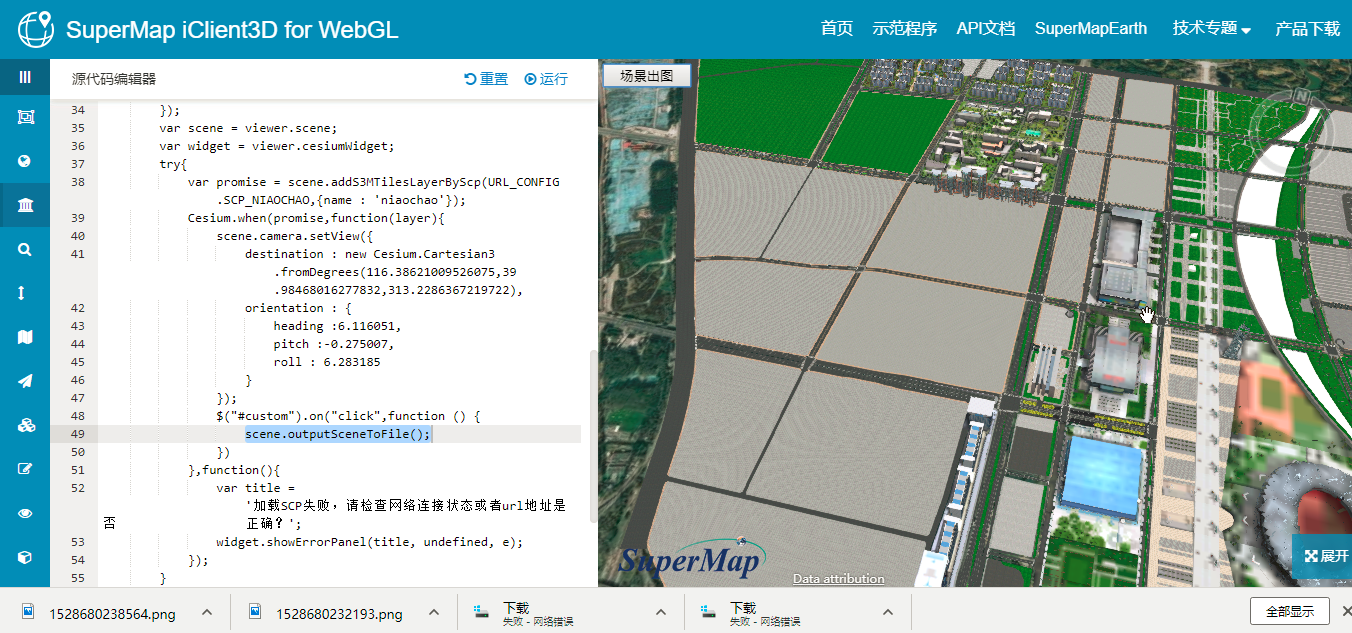Image resolution: width=1352 pixels, height=633 pixels.
Task: Click the 源代码编辑器 panel title
Action: [114, 79]
